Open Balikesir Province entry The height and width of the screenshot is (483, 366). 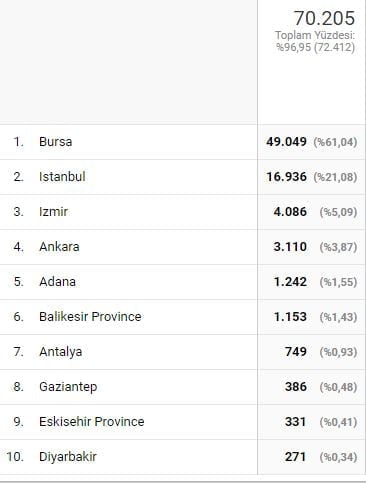(x=90, y=317)
